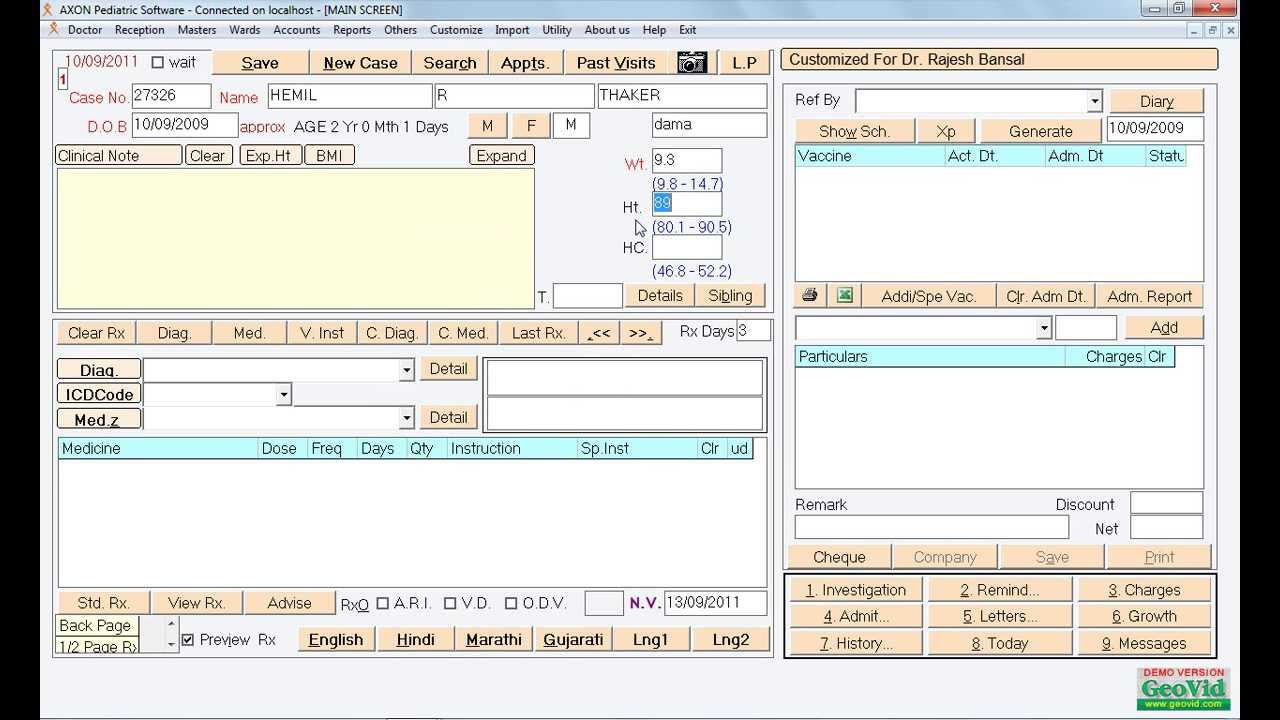This screenshot has height=720, width=1280.
Task: Open the Accounts menu
Action: pos(297,30)
